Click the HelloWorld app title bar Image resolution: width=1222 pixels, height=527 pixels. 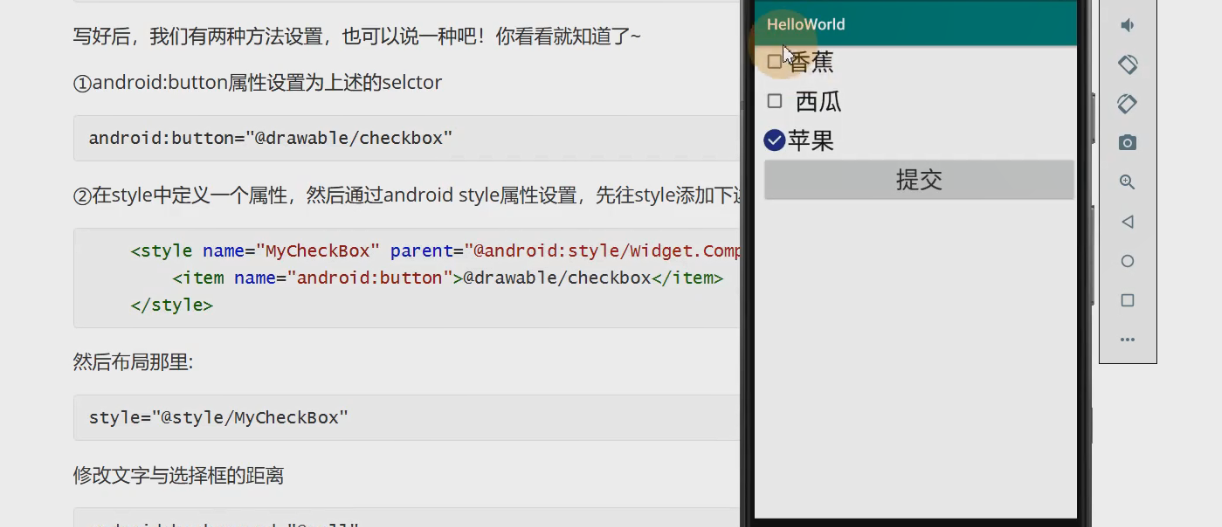click(915, 24)
